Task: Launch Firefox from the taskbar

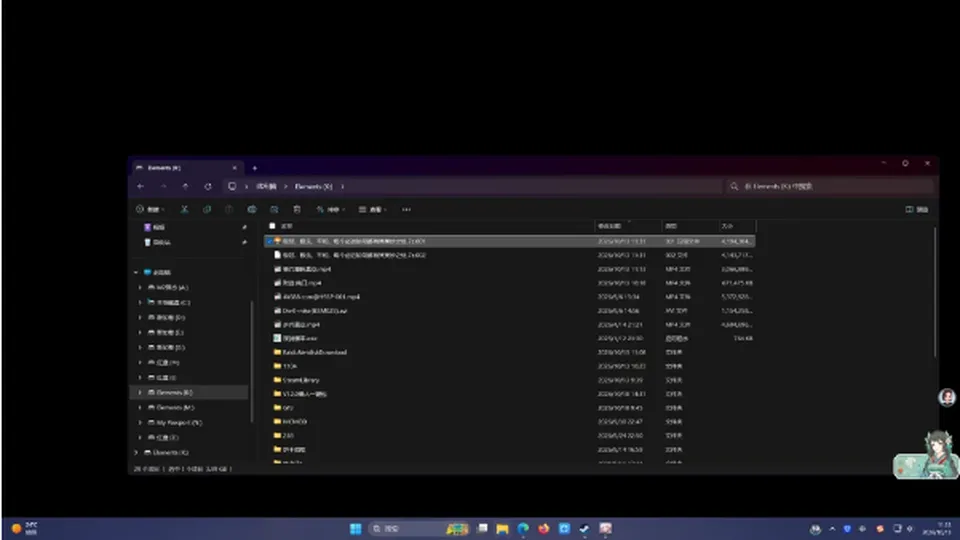Action: click(x=544, y=528)
